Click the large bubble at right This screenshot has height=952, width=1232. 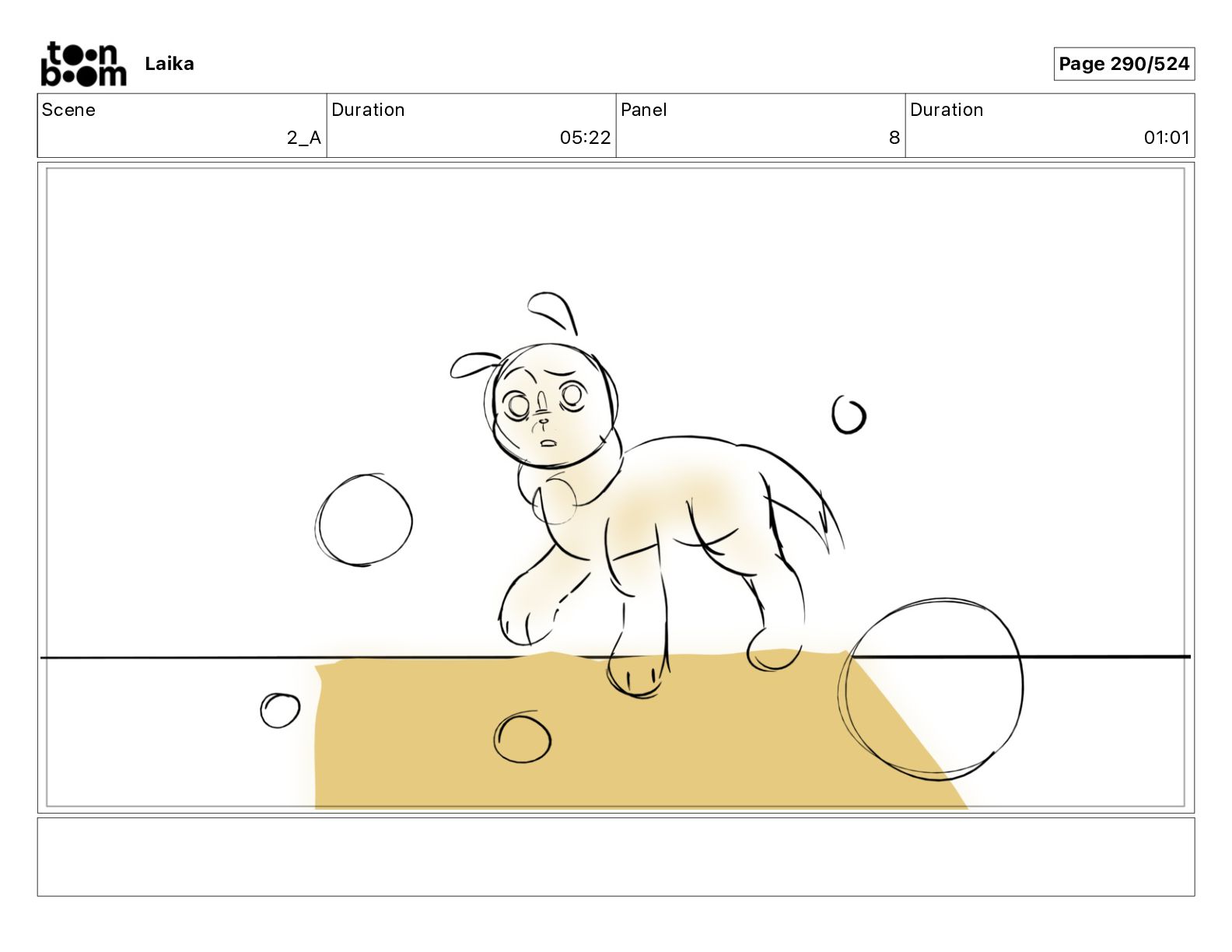point(931,689)
